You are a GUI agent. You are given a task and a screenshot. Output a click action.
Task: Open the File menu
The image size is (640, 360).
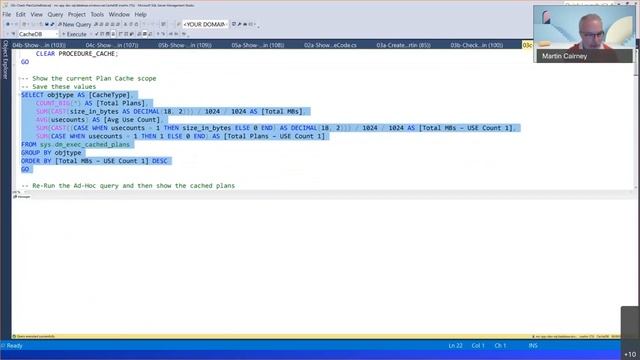(7, 14)
